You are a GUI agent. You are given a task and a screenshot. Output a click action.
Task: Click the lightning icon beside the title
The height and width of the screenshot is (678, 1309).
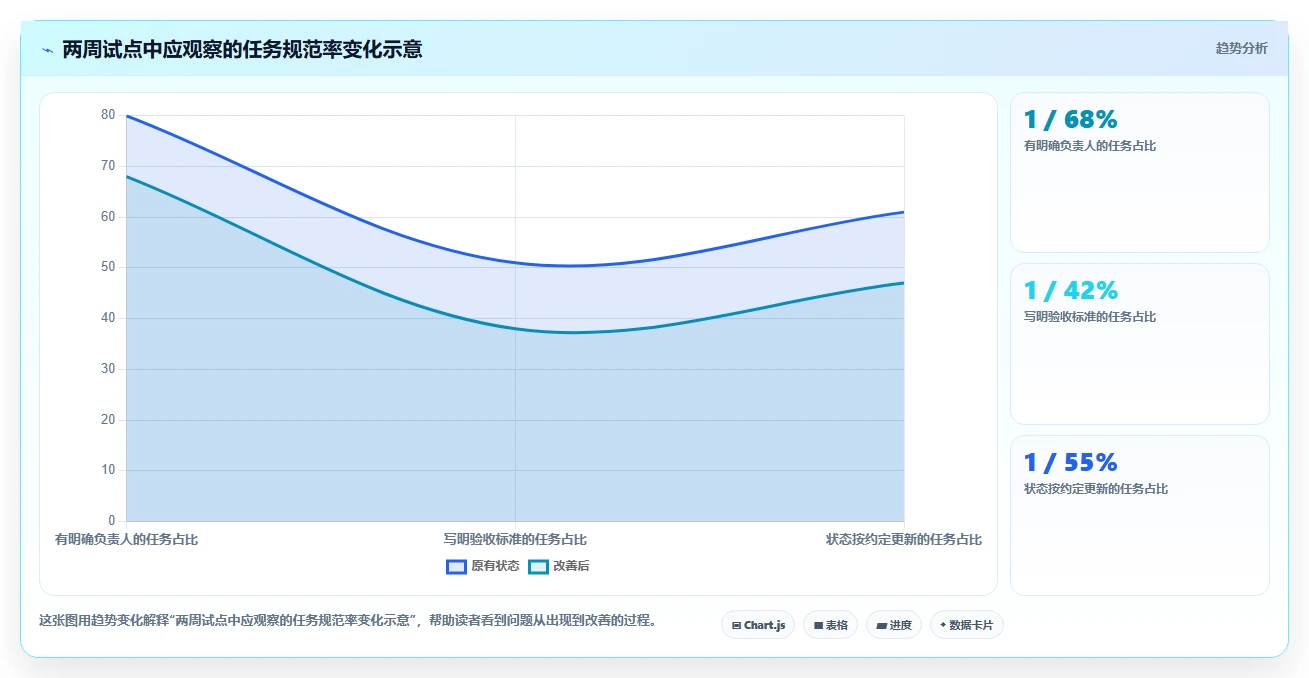tap(47, 50)
